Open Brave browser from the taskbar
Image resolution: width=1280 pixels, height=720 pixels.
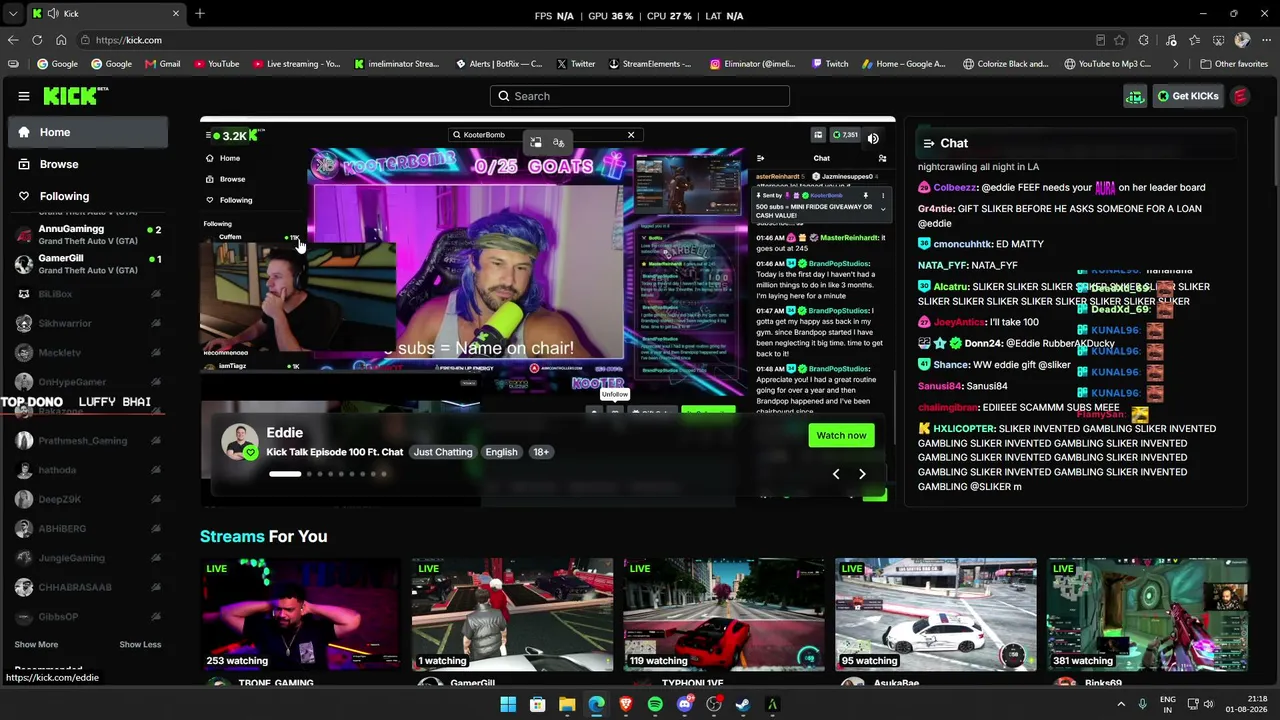click(x=626, y=705)
